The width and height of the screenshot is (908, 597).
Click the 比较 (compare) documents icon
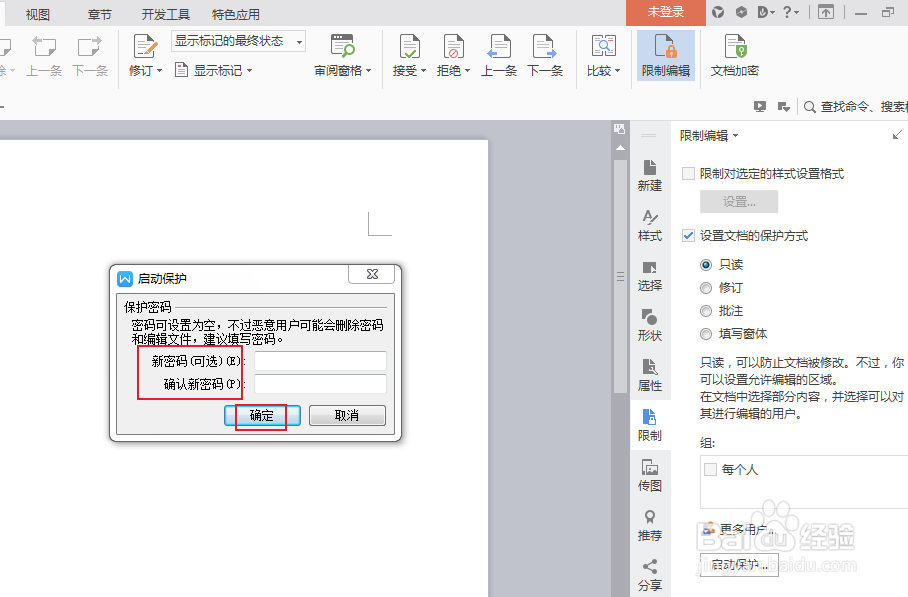(603, 50)
